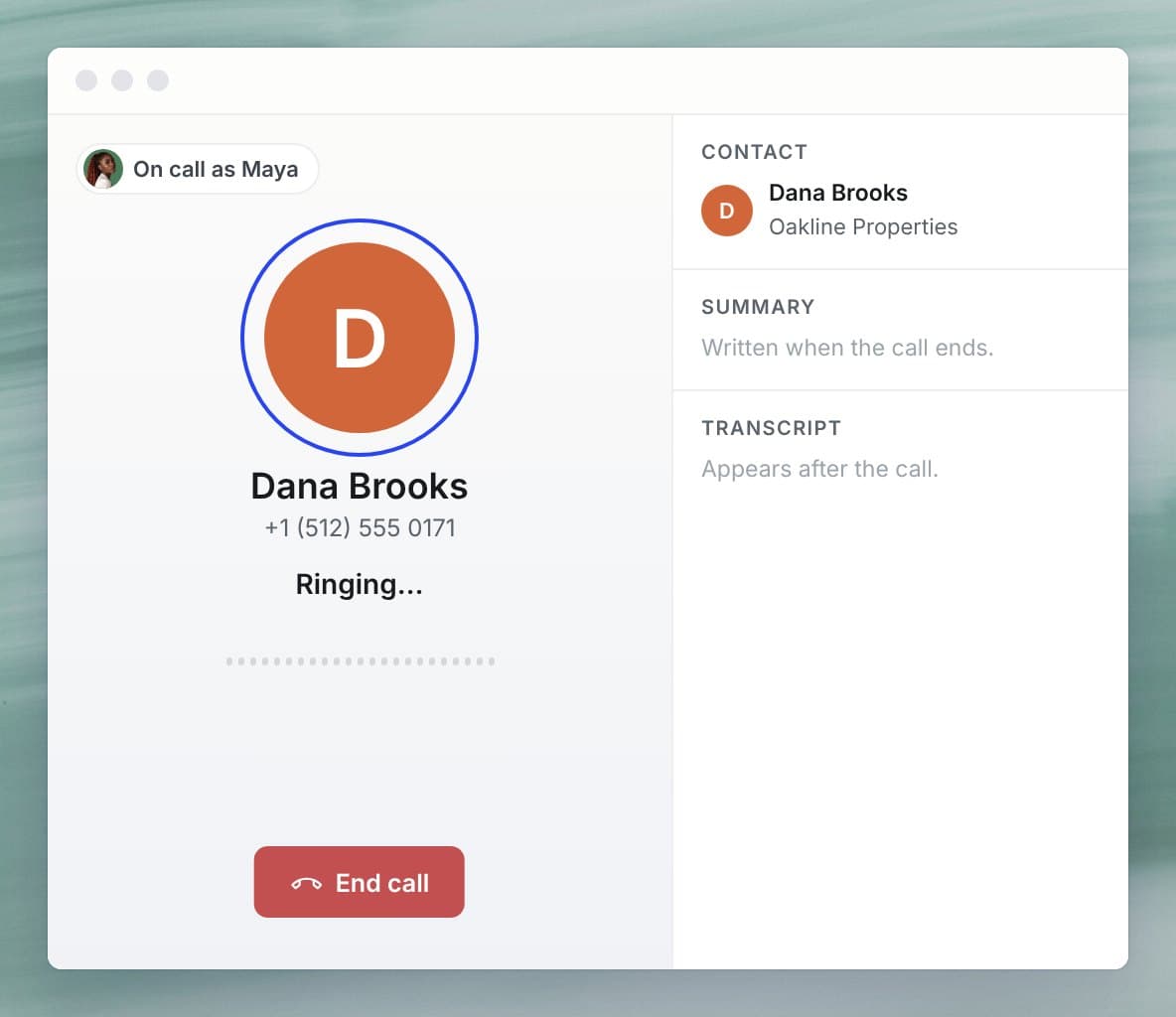Click 'Oakline Properties' company name
The height and width of the screenshot is (1017, 1176).
(863, 226)
